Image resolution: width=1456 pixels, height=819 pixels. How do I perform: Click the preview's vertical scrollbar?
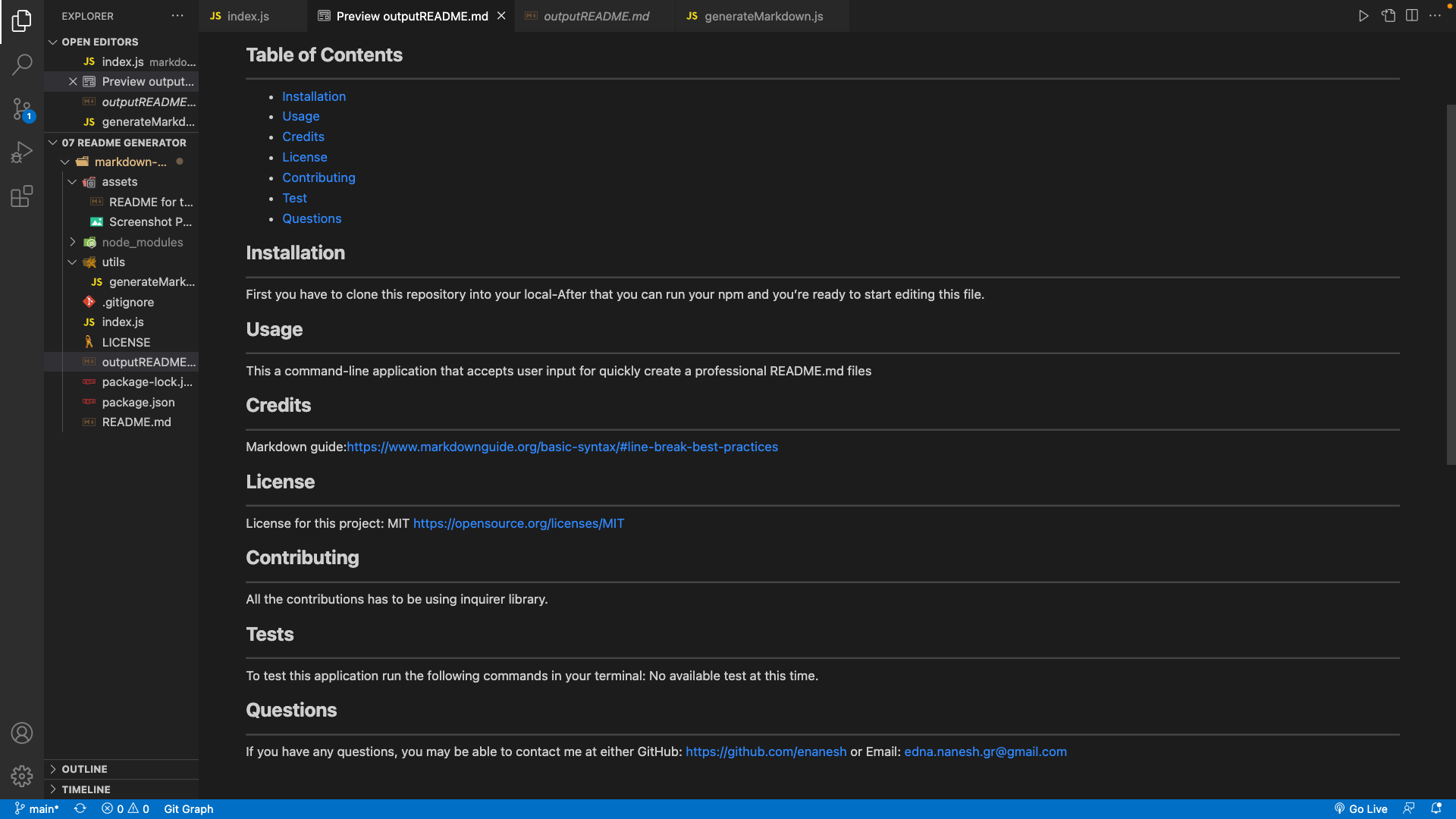(x=1451, y=284)
